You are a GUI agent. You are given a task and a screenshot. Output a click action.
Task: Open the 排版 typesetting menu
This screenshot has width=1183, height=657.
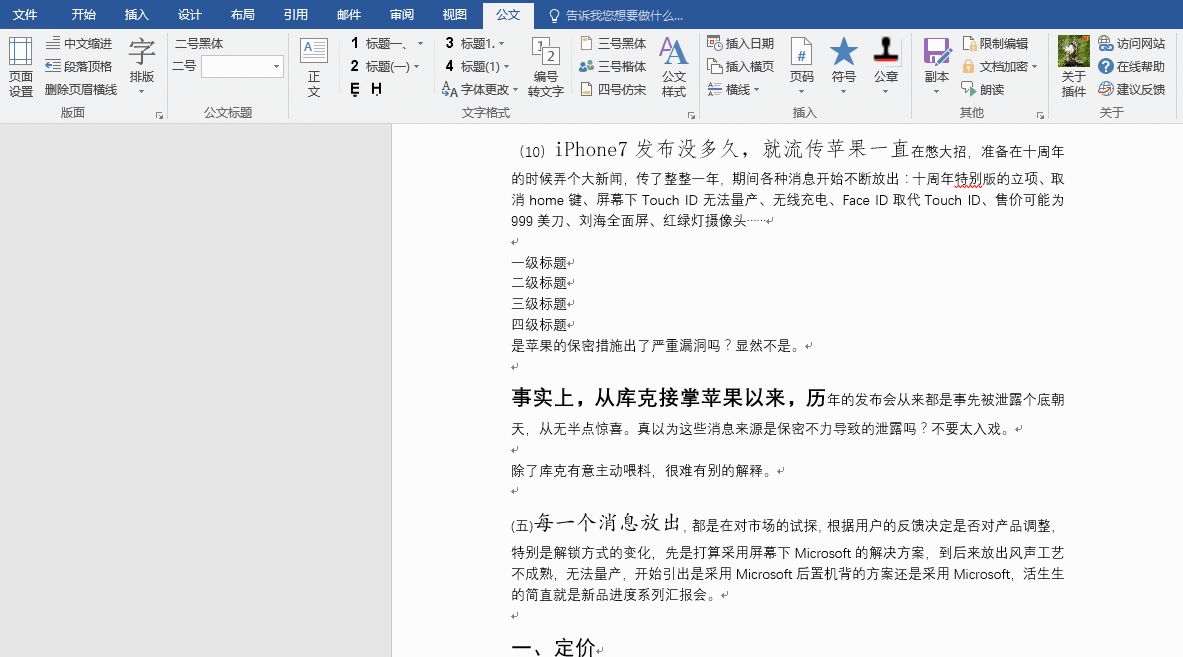point(142,67)
